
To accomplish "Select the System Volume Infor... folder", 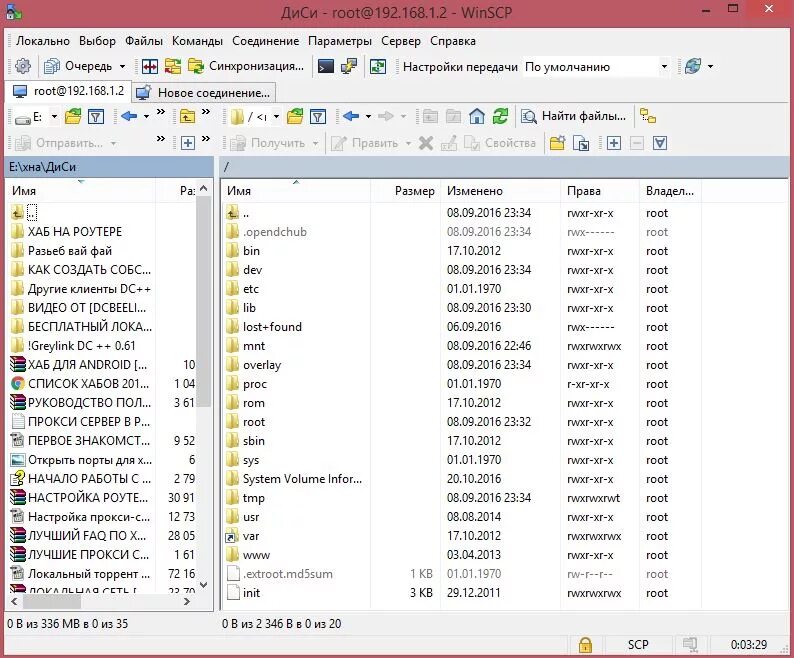I will click(x=302, y=479).
